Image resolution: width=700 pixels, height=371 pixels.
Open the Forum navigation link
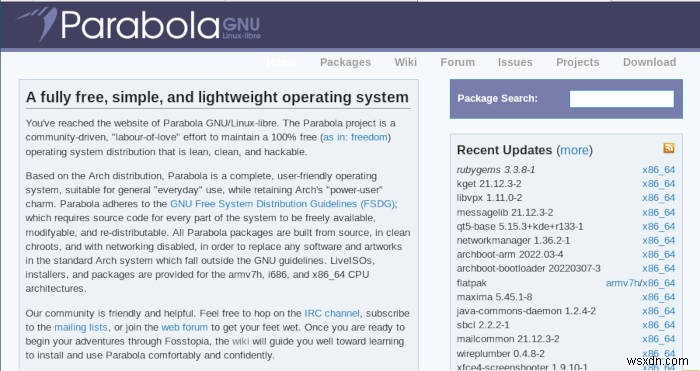(458, 62)
